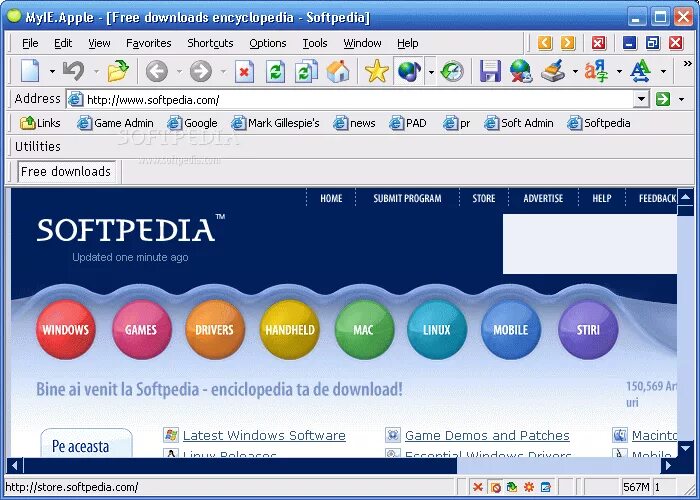Open dropdown arrow next to Undo icon

point(96,71)
